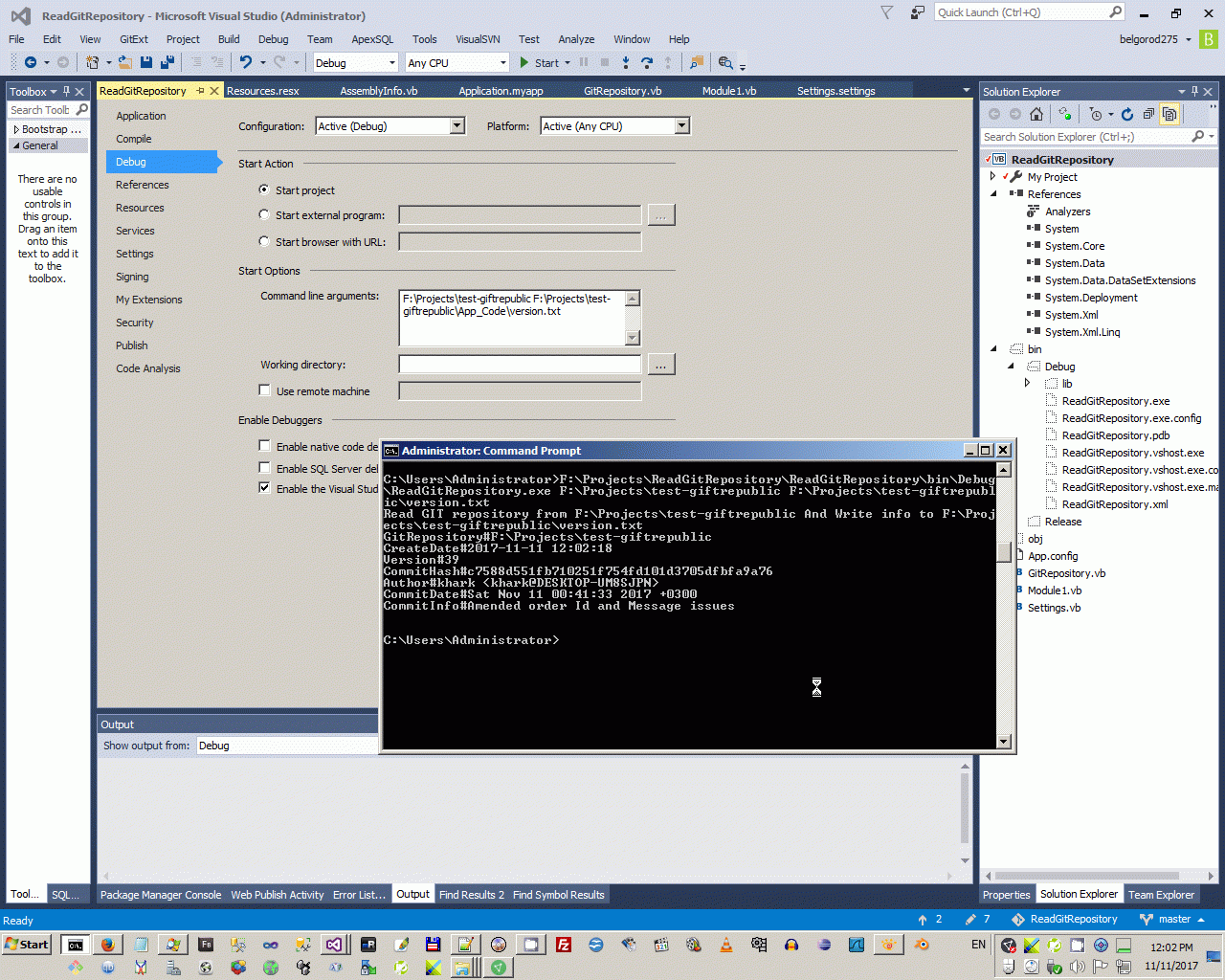Image resolution: width=1225 pixels, height=980 pixels.
Task: Click the Command Prompt vertical scrollbar thumb
Action: coord(1003,551)
